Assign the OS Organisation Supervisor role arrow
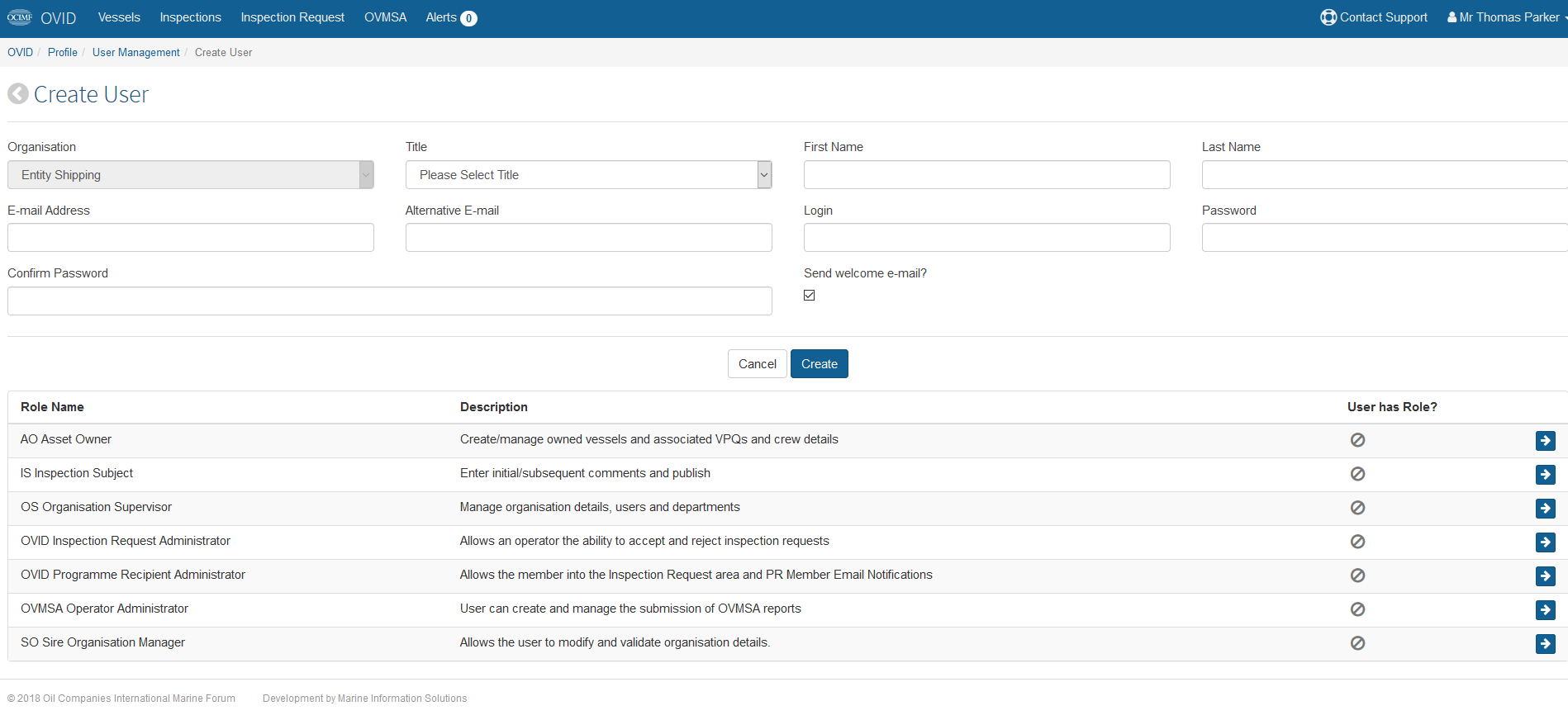The height and width of the screenshot is (720, 1568). [1546, 509]
